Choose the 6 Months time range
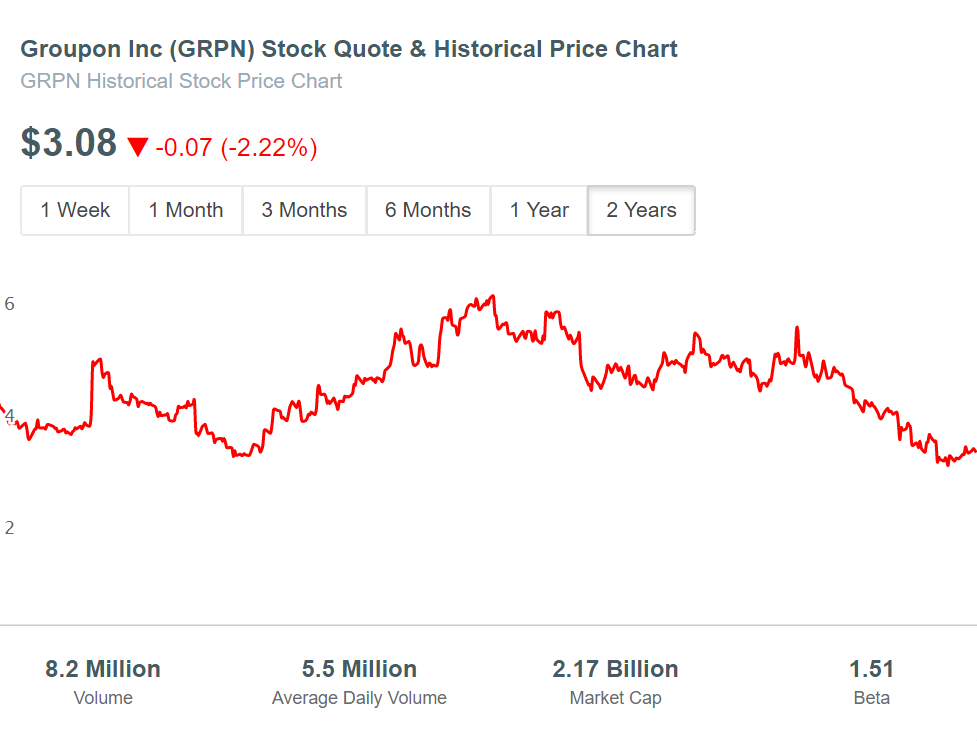Viewport: 977px width, 741px height. (x=428, y=210)
